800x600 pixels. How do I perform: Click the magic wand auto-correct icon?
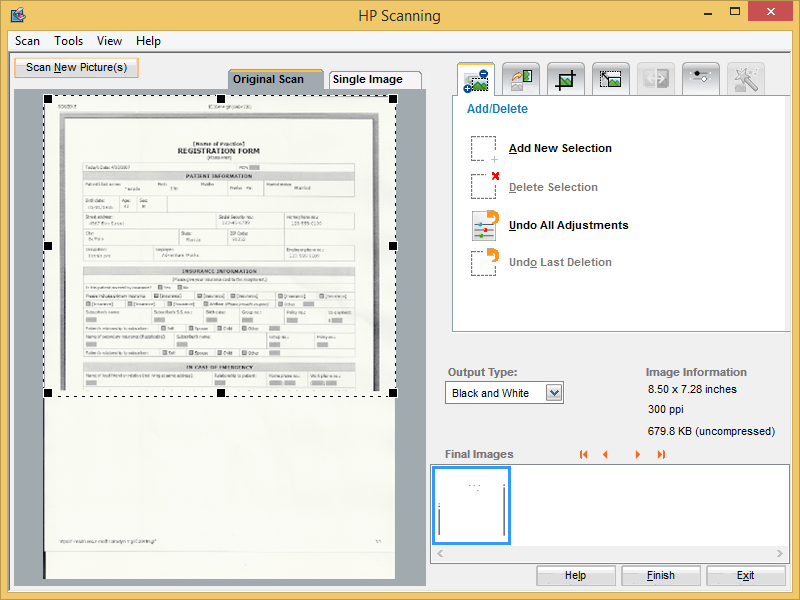click(x=745, y=79)
